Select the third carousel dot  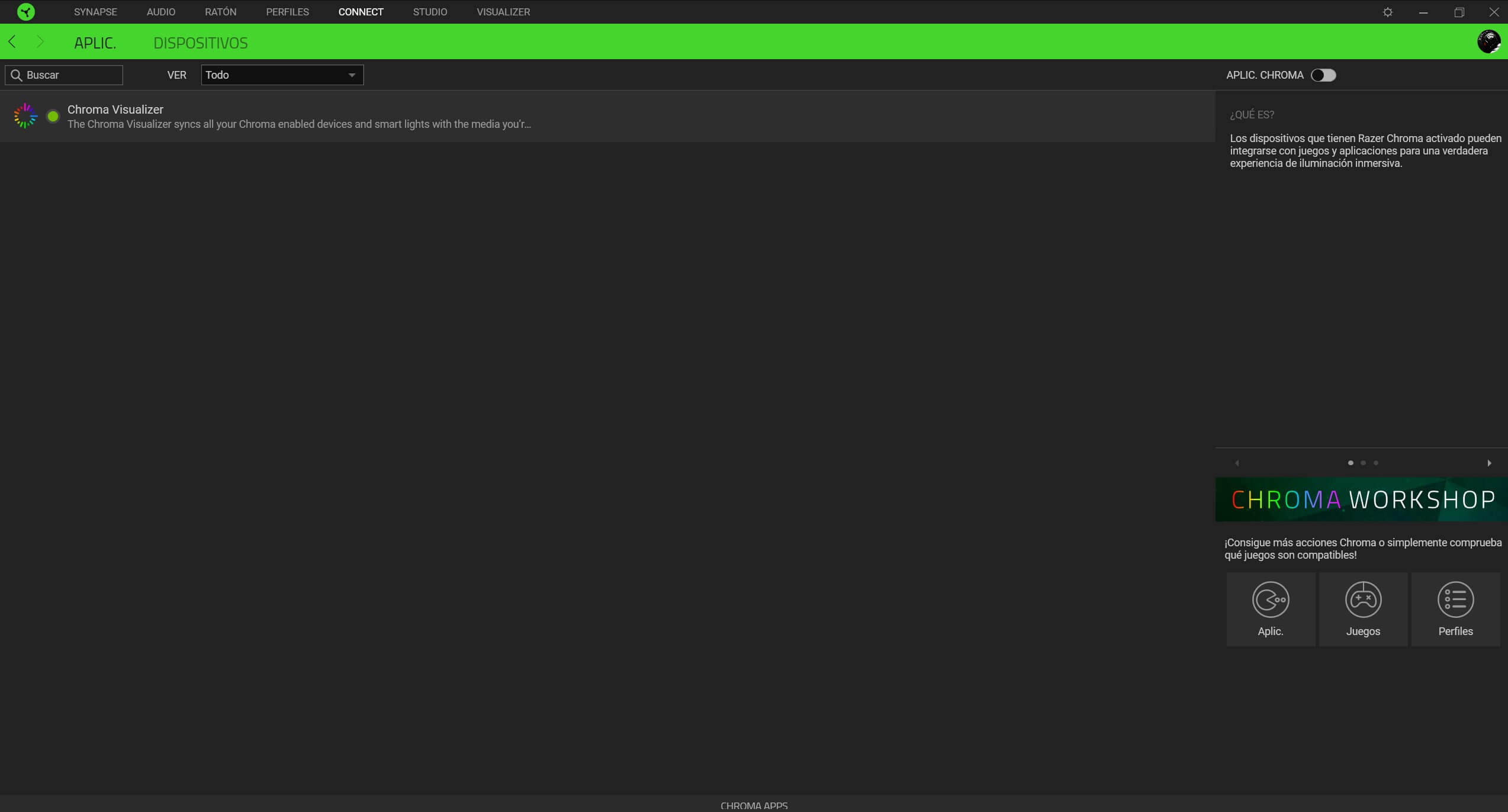[1376, 463]
